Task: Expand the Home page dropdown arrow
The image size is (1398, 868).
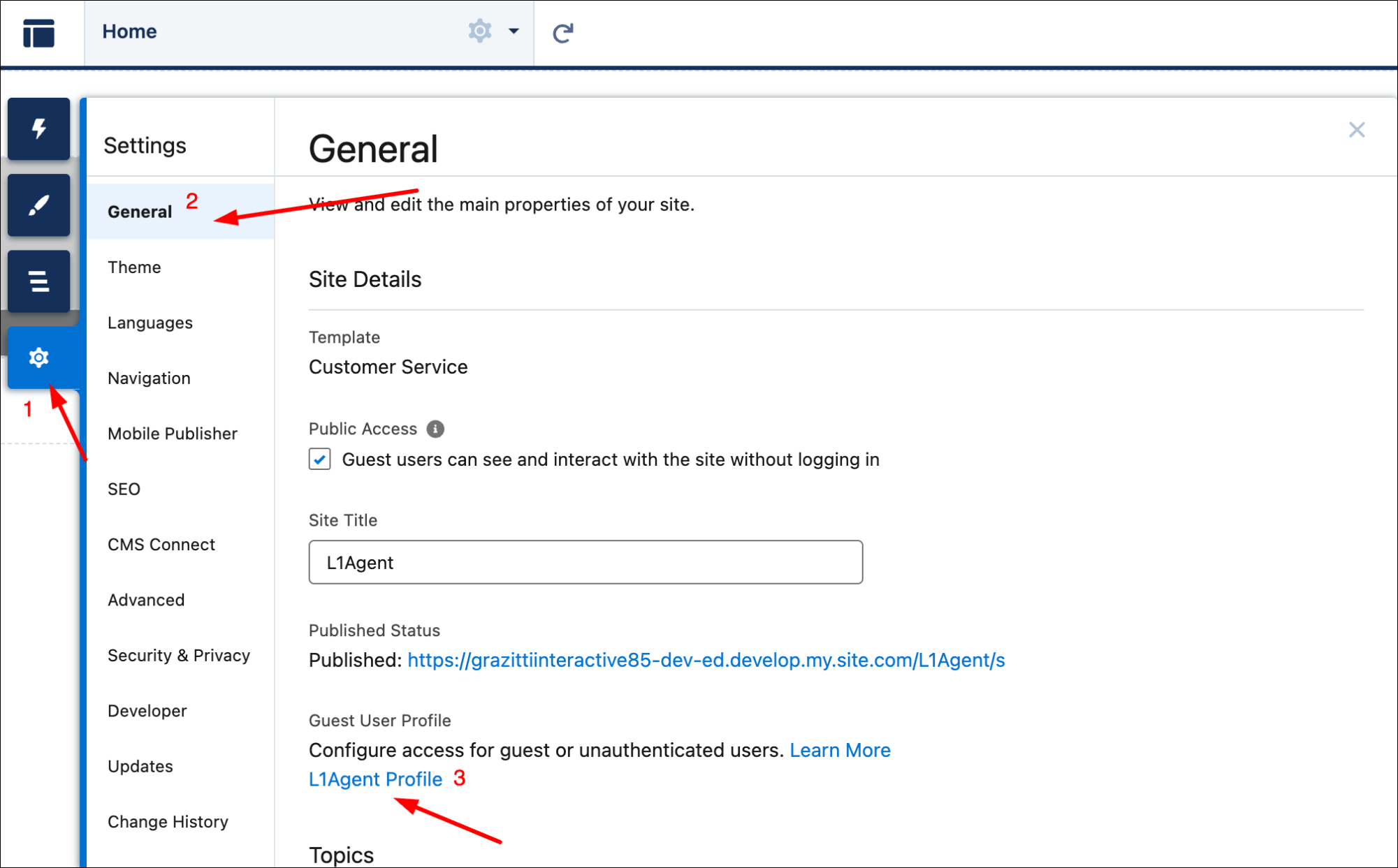Action: coord(514,31)
